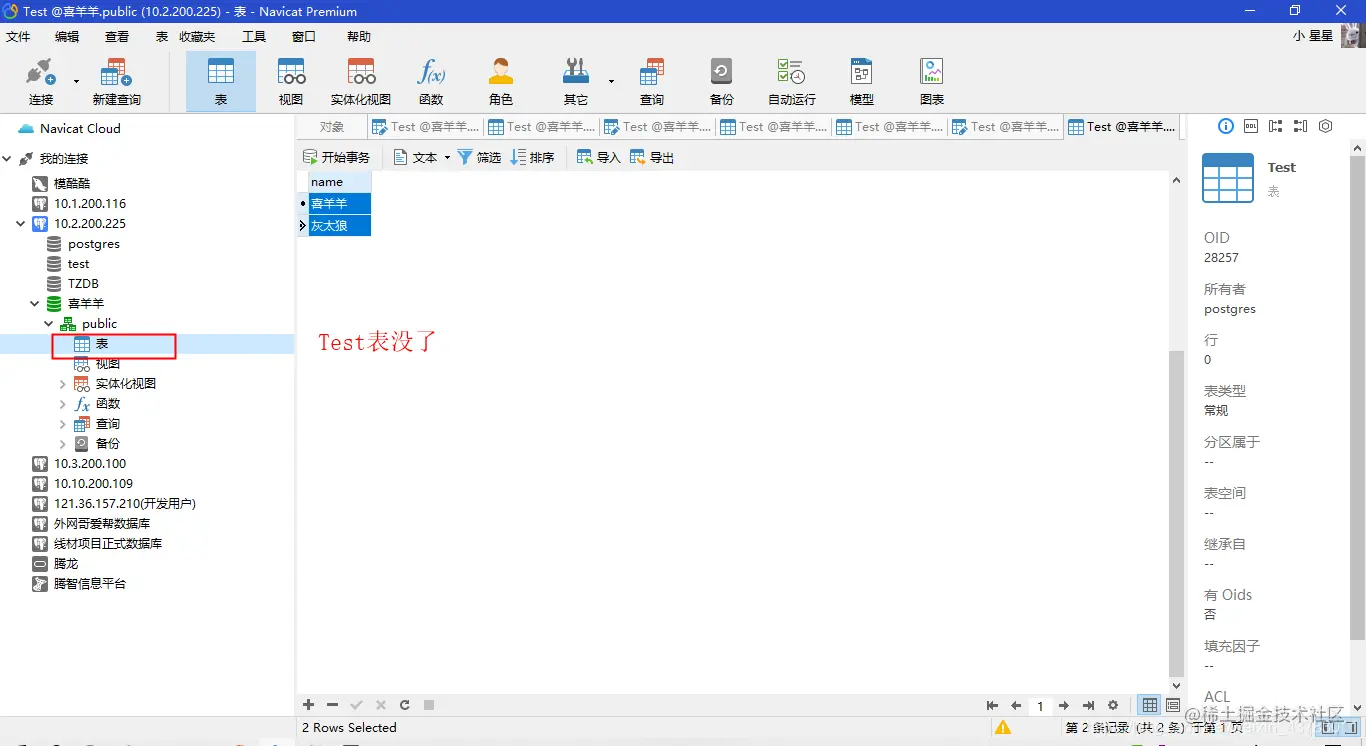Open 函数 from the main toolbar

(431, 81)
